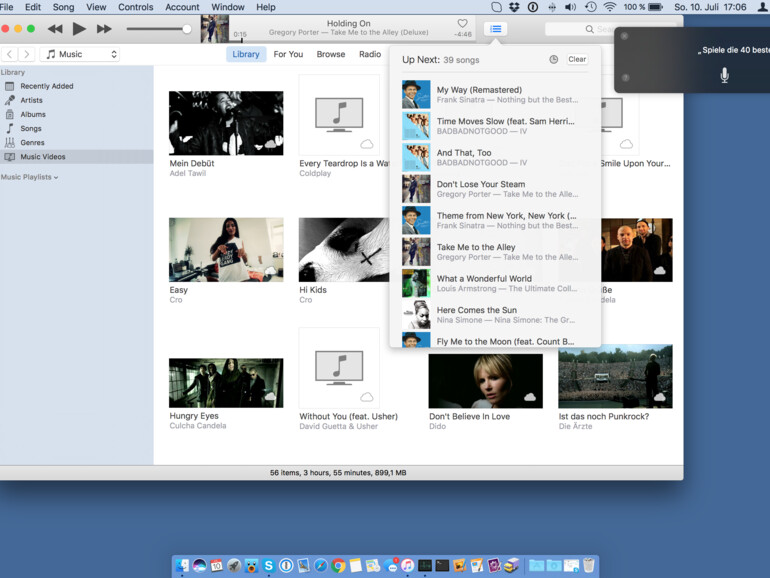
Task: Click the volume icon in menu bar
Action: point(570,7)
